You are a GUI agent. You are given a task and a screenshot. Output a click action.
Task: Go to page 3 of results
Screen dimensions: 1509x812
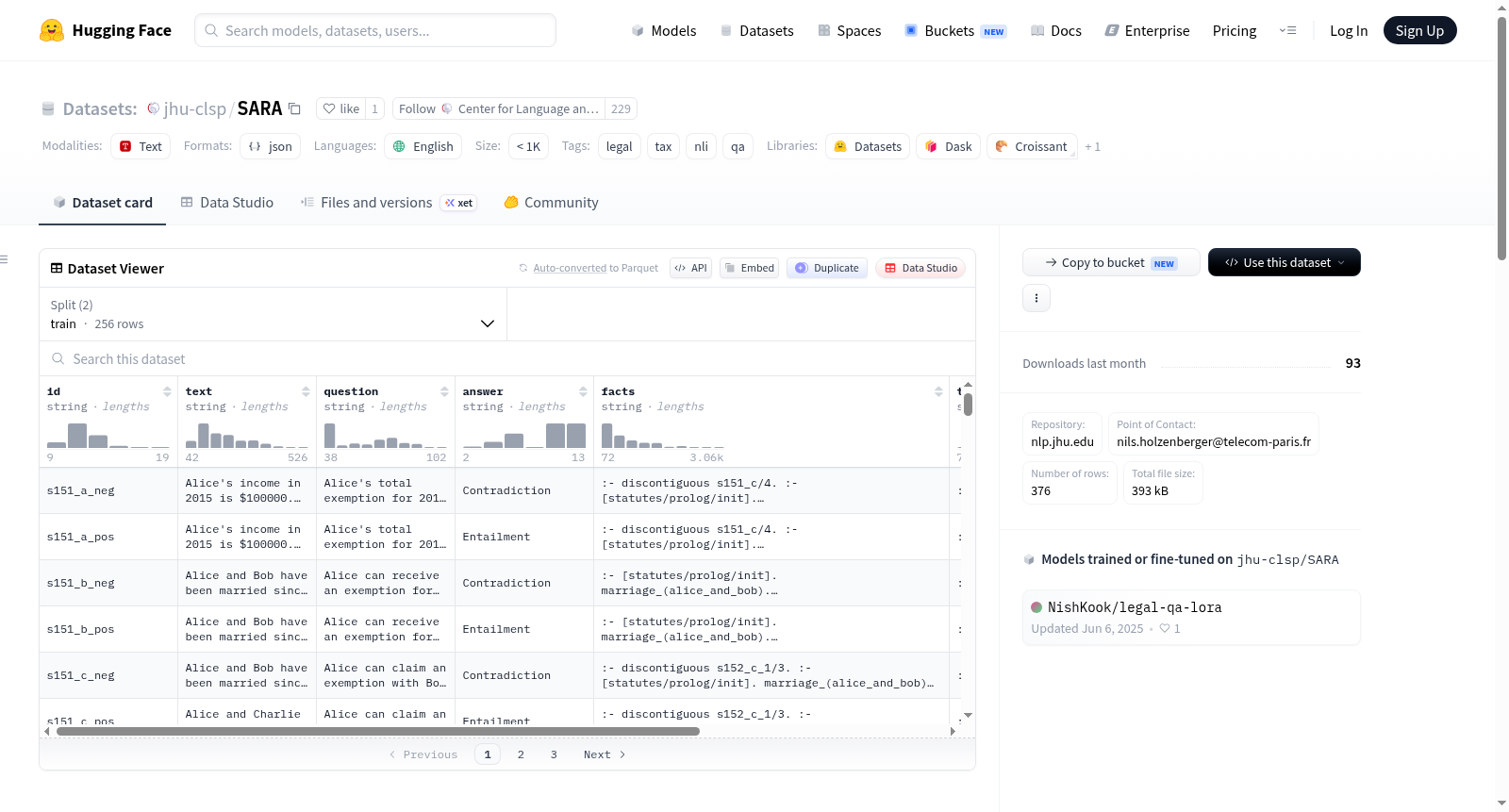pos(554,754)
